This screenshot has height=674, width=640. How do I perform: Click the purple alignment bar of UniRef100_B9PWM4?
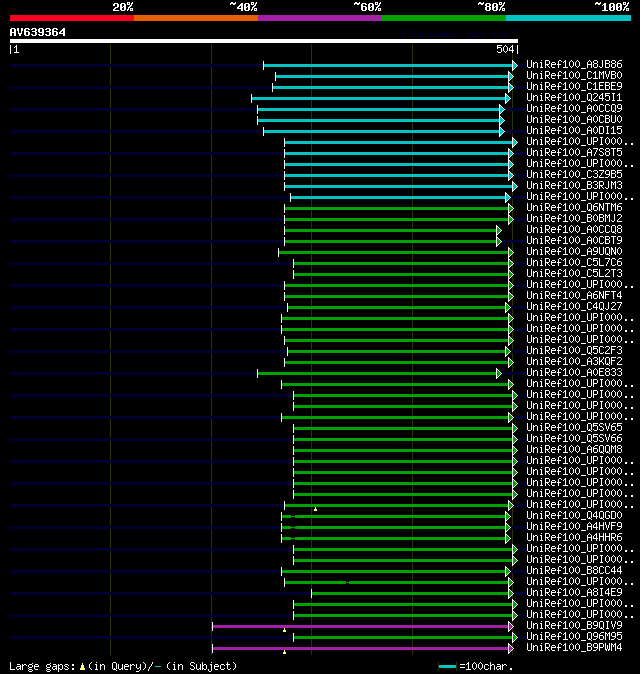point(361,648)
